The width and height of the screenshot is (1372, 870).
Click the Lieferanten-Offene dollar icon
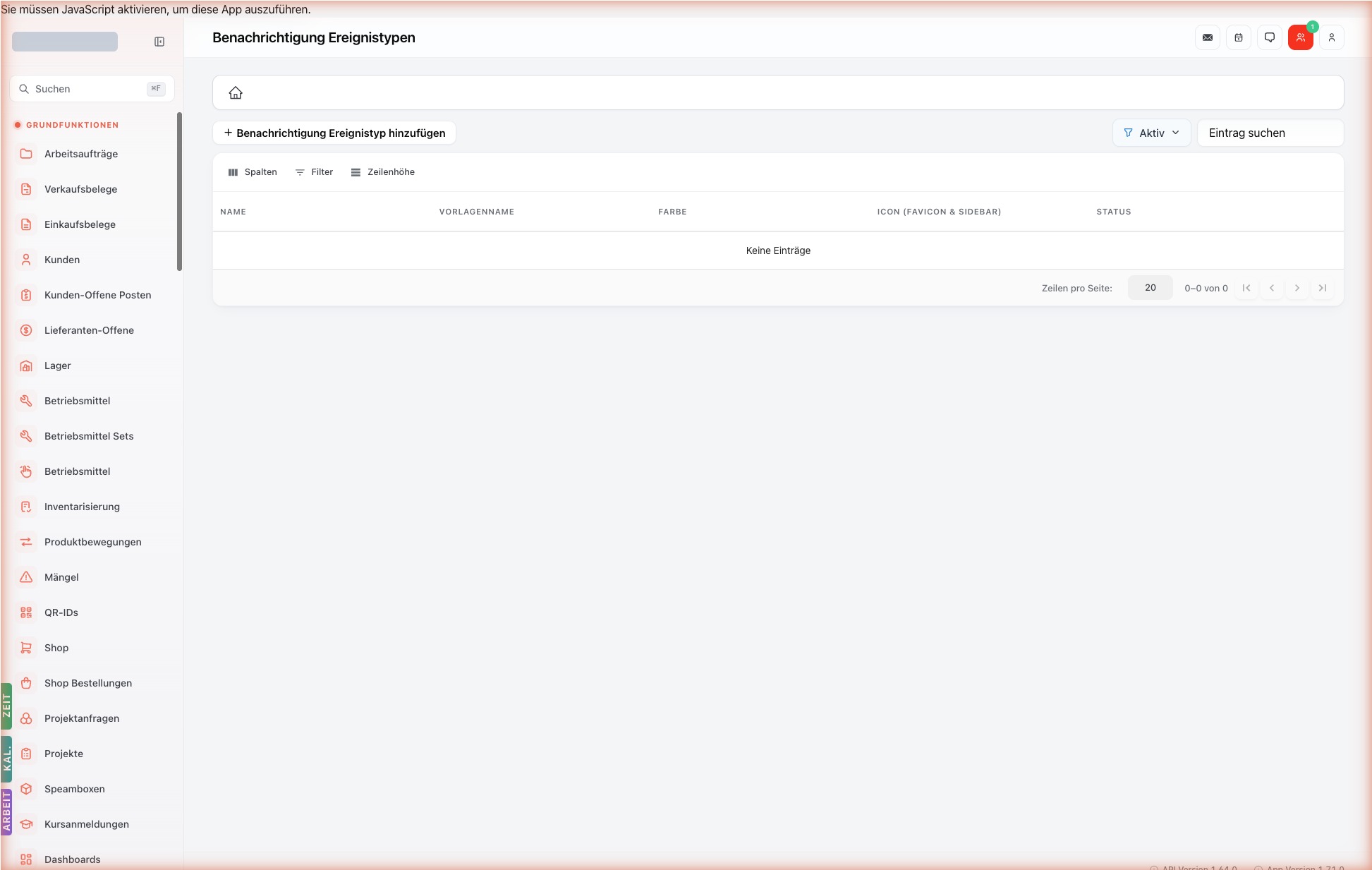pyautogui.click(x=26, y=330)
